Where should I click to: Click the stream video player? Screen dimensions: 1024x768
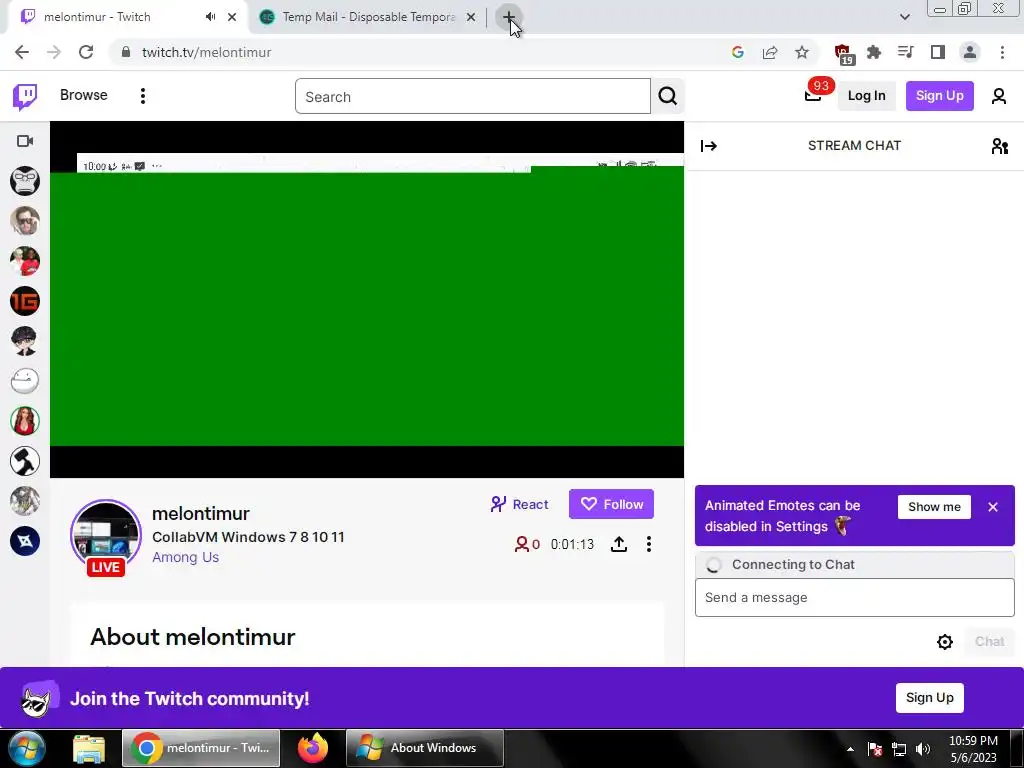(x=367, y=300)
